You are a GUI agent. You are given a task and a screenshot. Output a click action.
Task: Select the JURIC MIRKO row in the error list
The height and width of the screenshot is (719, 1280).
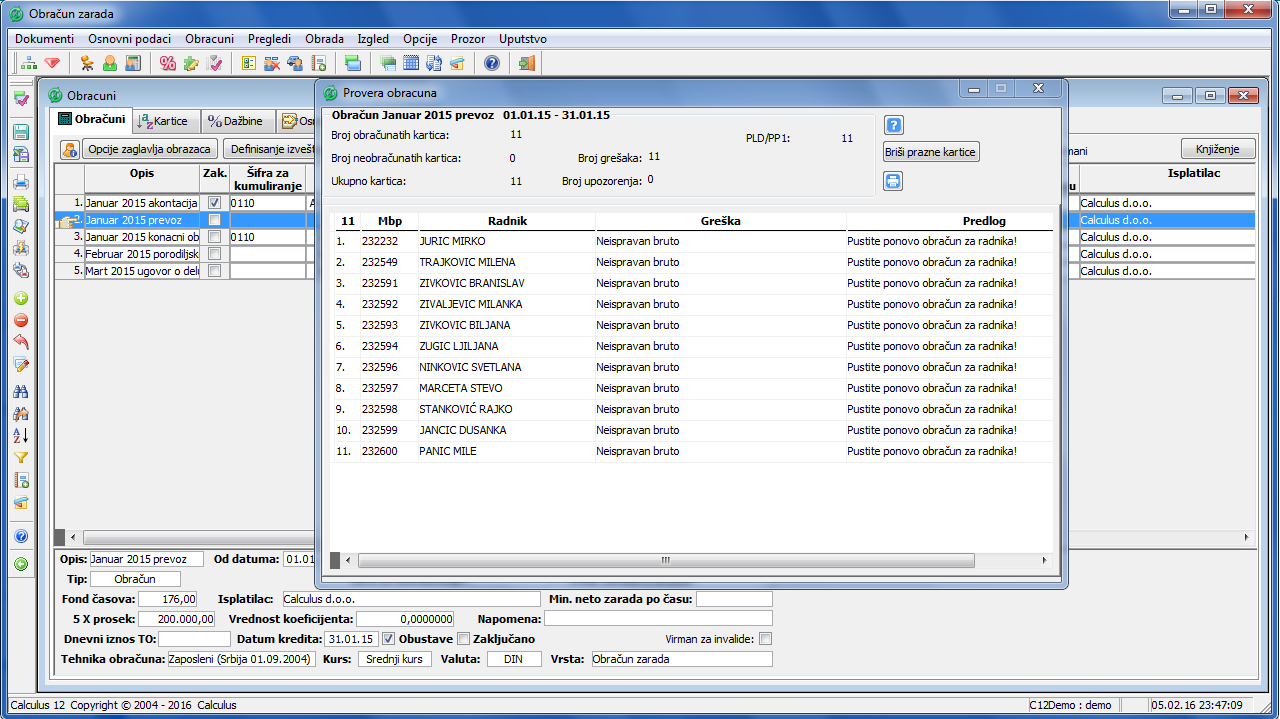pyautogui.click(x=693, y=241)
